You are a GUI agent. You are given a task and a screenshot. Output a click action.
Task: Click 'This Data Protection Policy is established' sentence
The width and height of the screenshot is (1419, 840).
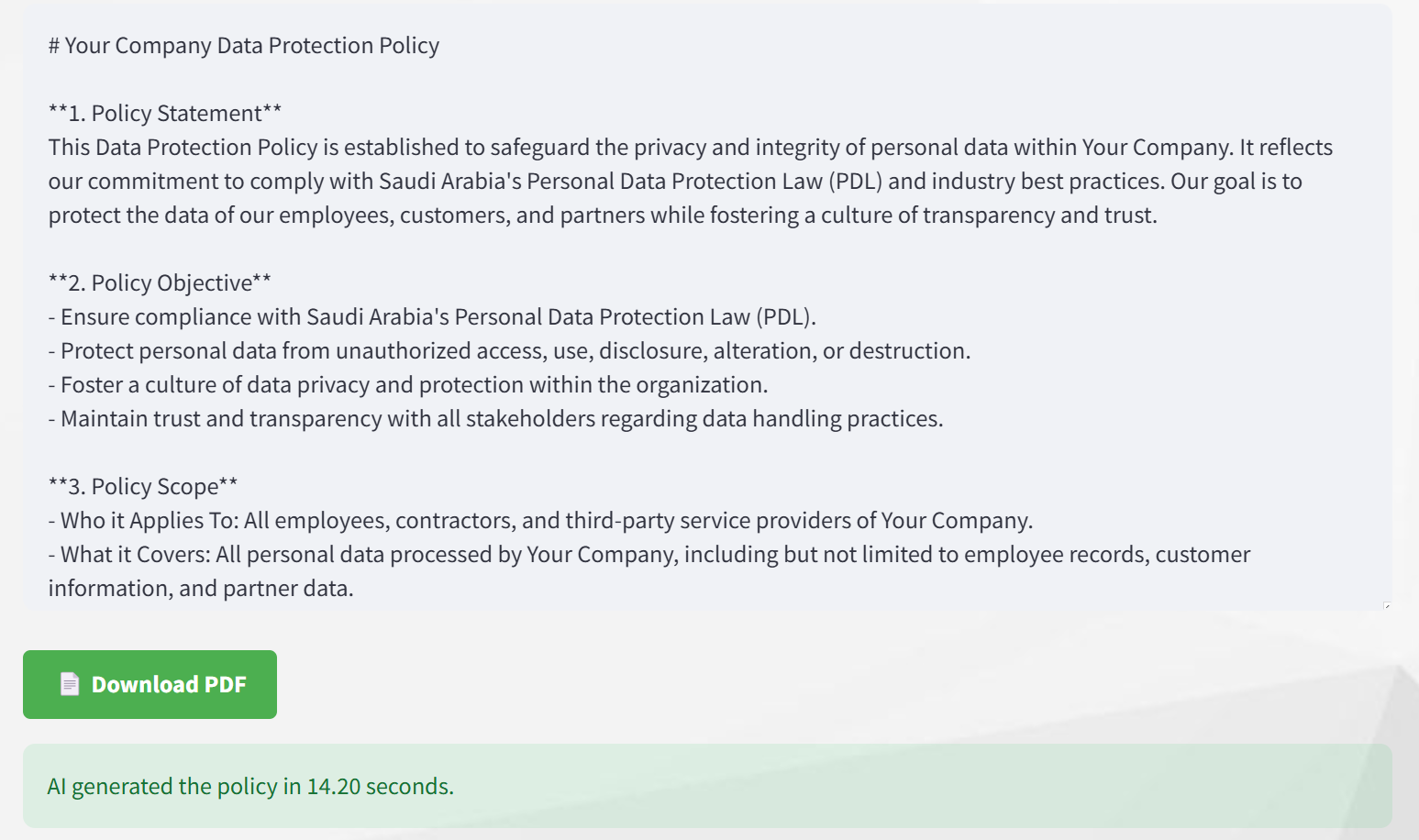691,148
